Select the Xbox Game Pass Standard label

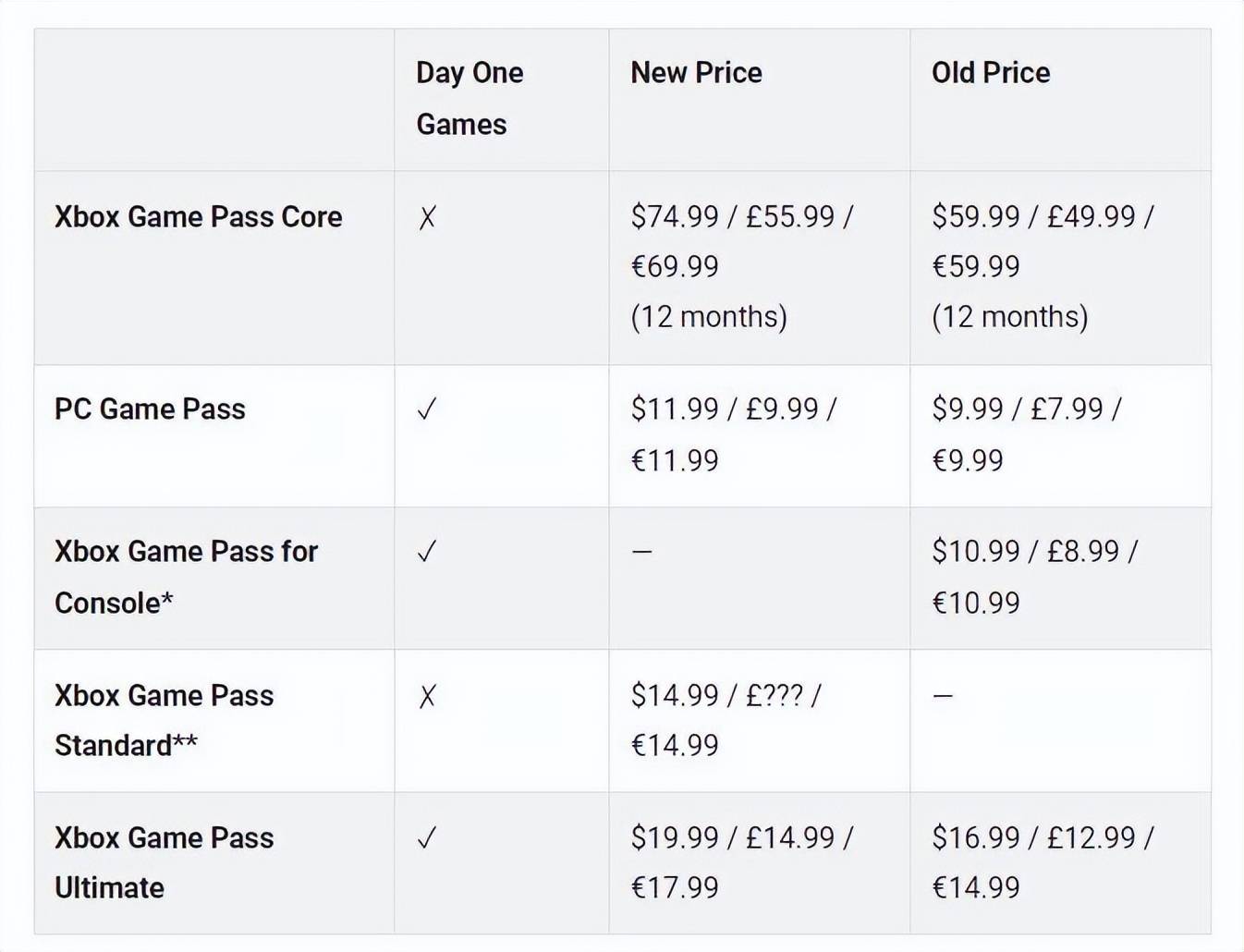[164, 720]
